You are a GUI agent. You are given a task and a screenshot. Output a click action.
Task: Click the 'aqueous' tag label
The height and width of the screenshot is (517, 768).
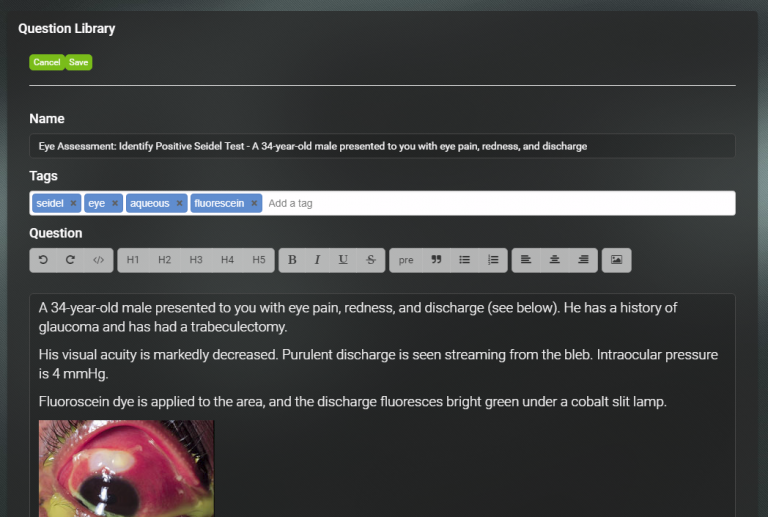[150, 203]
